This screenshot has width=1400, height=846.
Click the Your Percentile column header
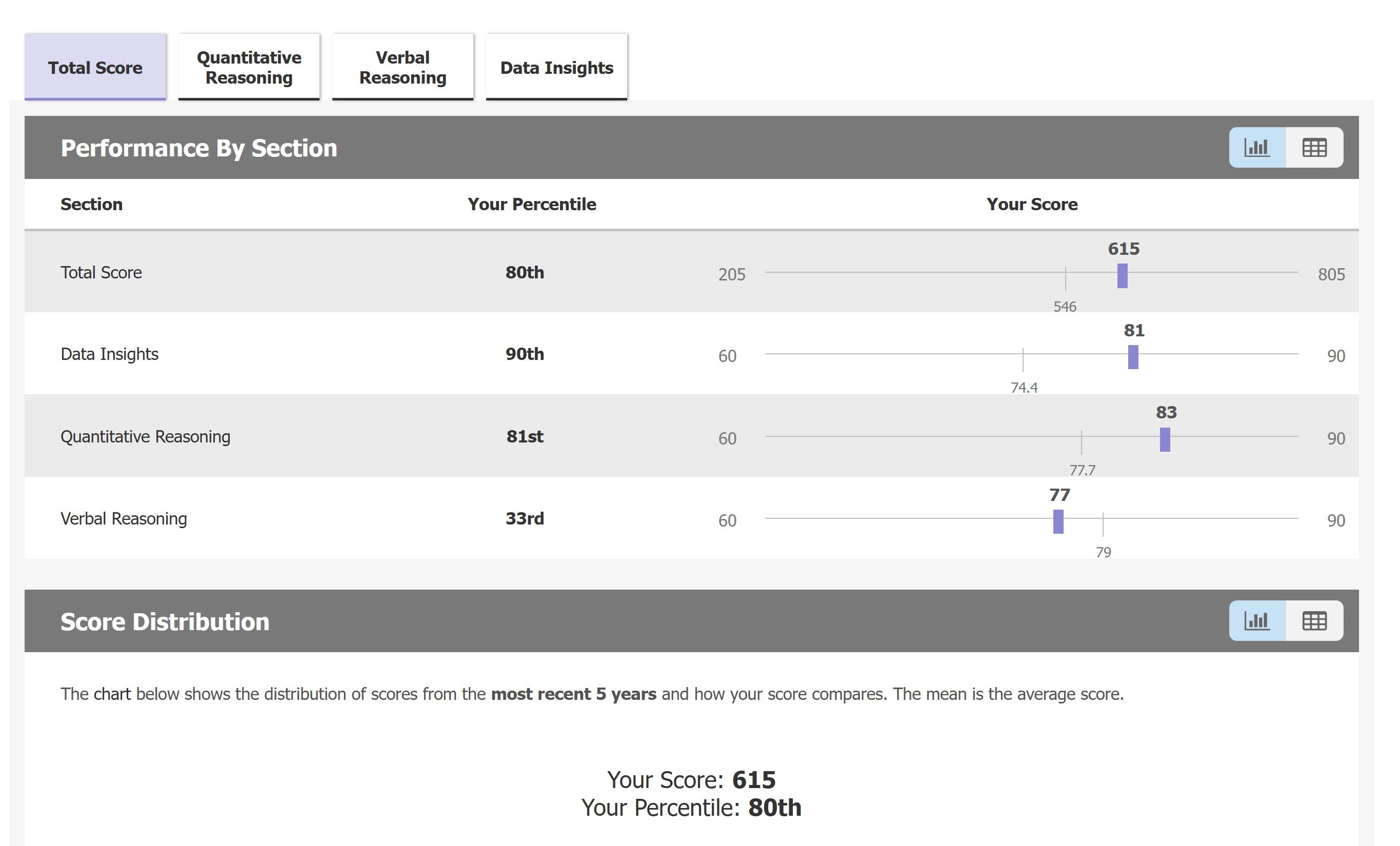531,204
